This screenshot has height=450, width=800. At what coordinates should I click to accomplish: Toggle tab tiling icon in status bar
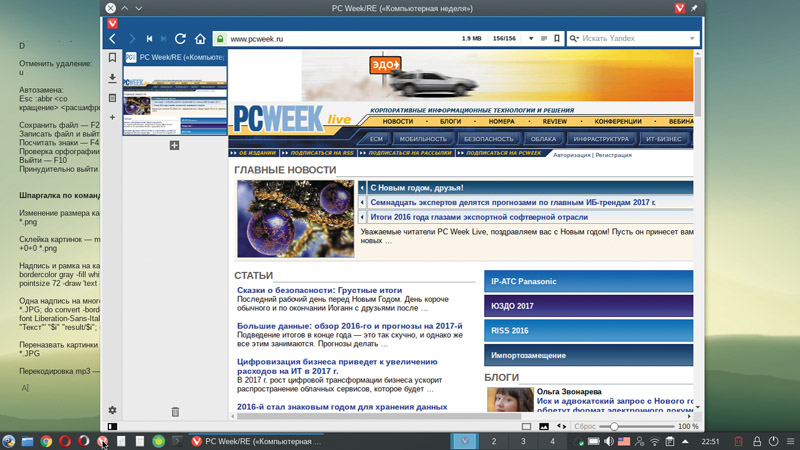tap(527, 426)
